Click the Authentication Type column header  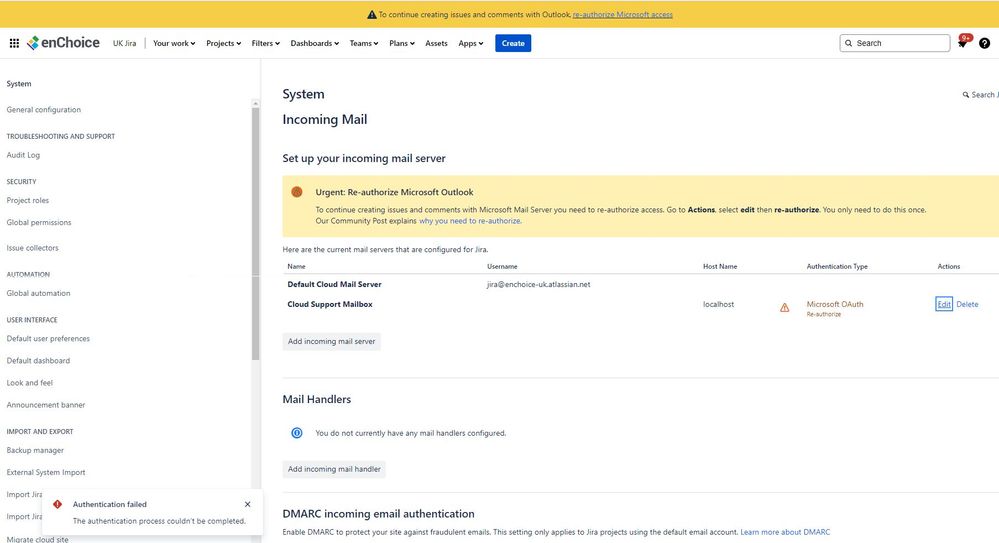click(837, 266)
